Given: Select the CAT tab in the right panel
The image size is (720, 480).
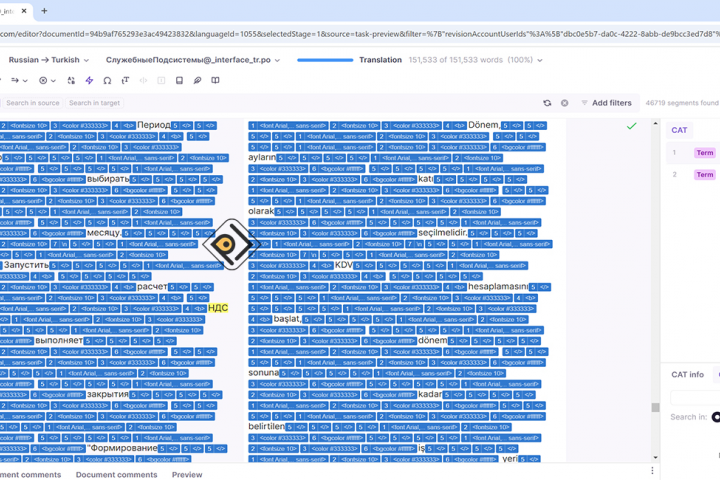Looking at the screenshot, I should coord(679,130).
